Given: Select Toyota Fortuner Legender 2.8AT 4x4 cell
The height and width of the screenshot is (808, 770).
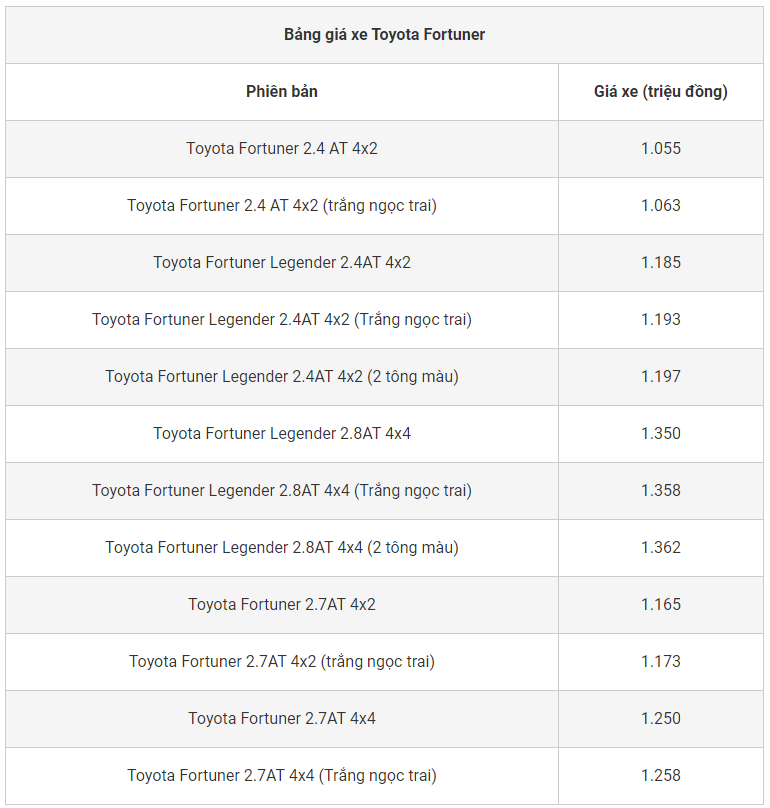Looking at the screenshot, I should pyautogui.click(x=282, y=434).
